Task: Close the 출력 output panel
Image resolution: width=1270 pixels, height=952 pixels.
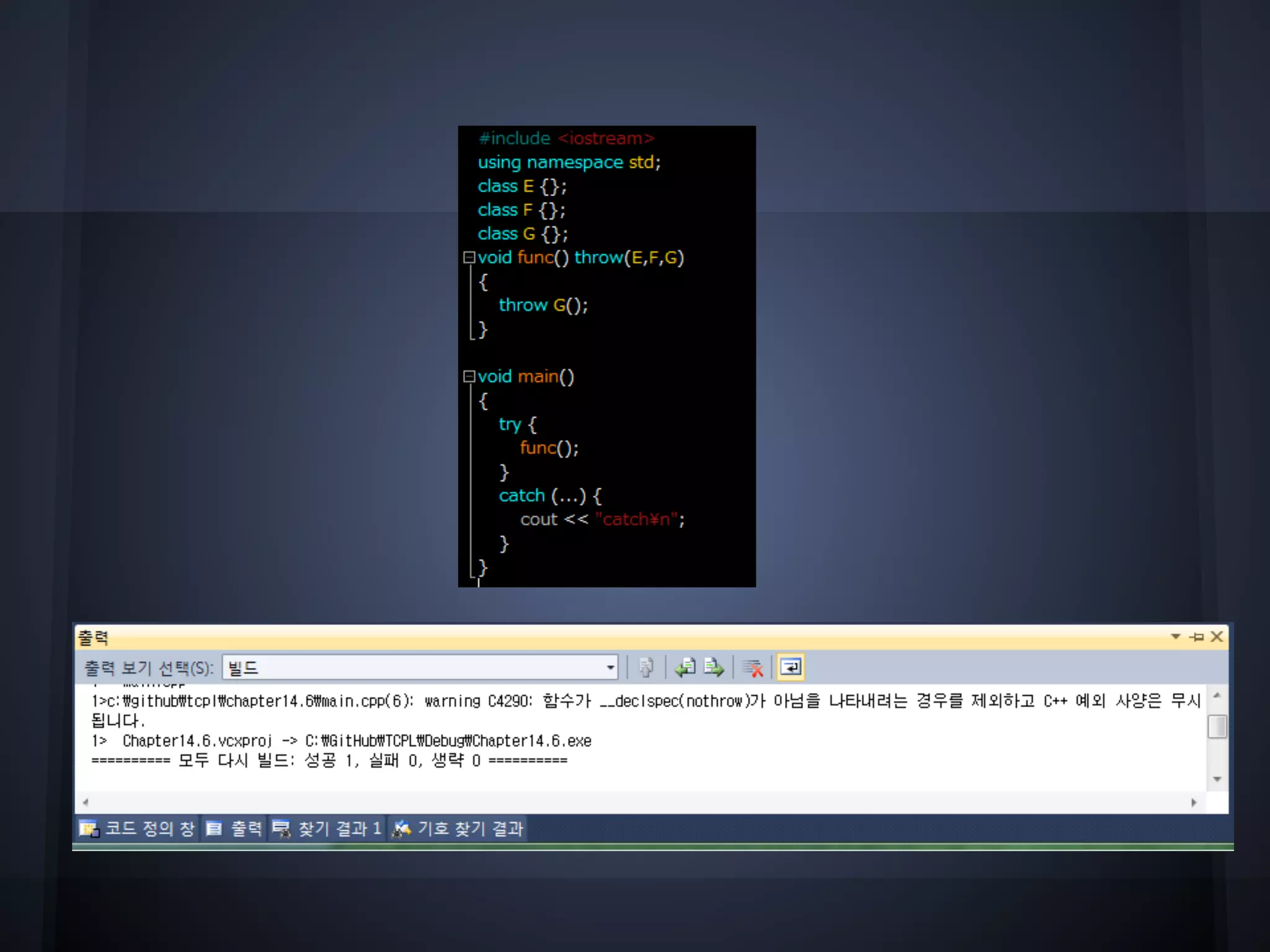Action: [x=1217, y=637]
